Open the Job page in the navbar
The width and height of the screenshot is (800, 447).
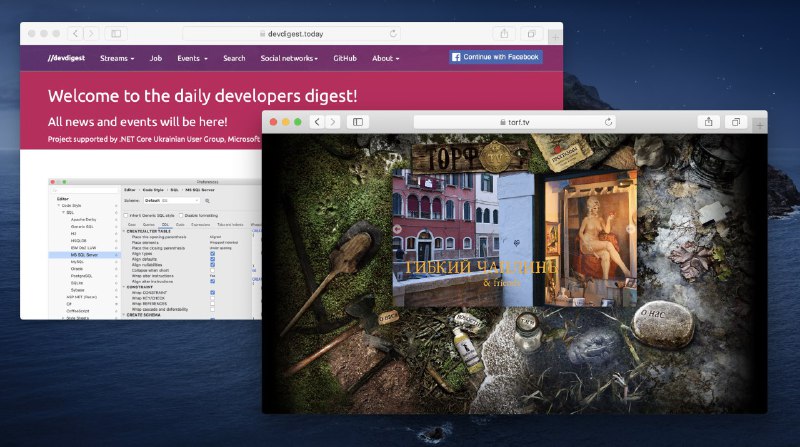156,58
